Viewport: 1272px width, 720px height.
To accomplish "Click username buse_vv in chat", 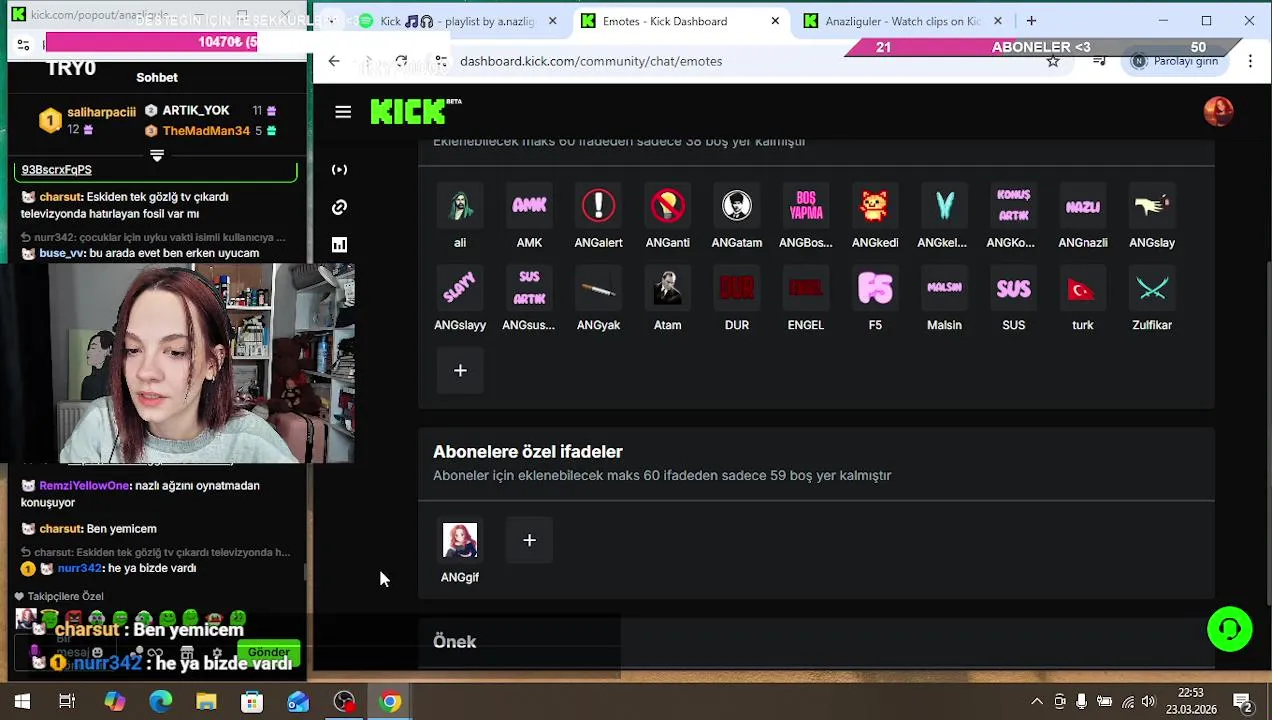I will 61,254.
